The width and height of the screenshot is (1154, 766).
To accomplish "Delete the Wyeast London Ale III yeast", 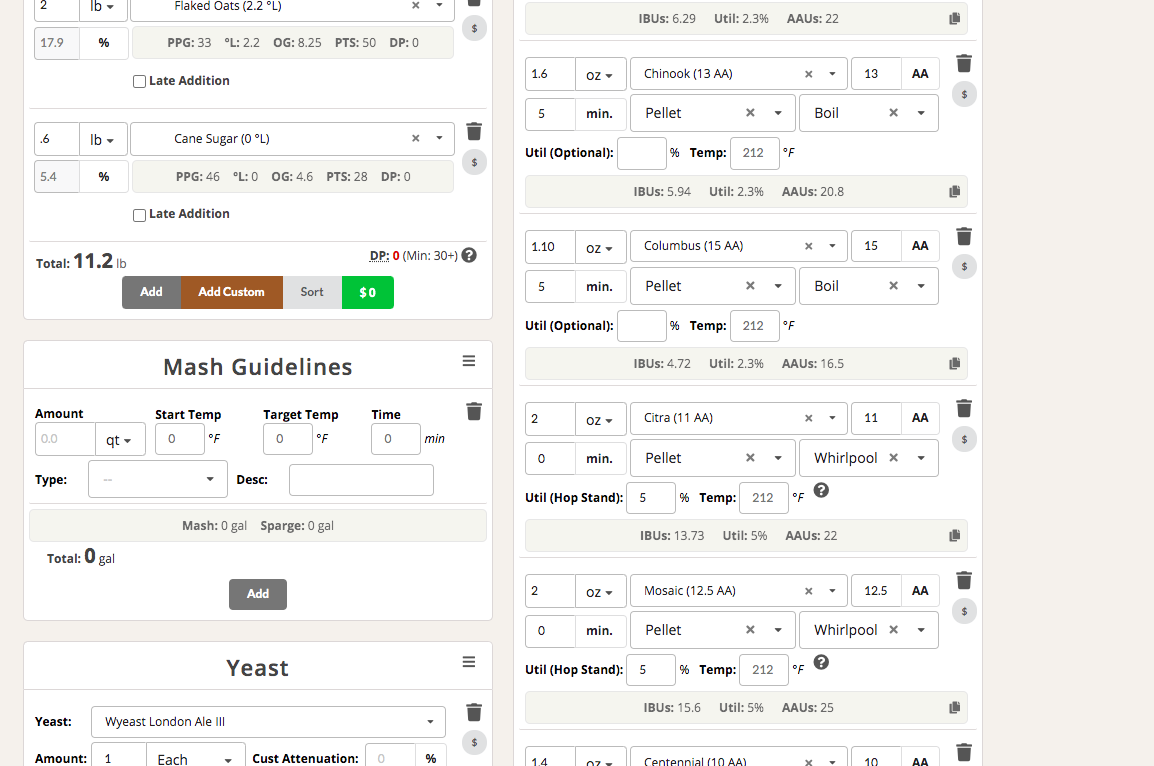I will pos(474,712).
